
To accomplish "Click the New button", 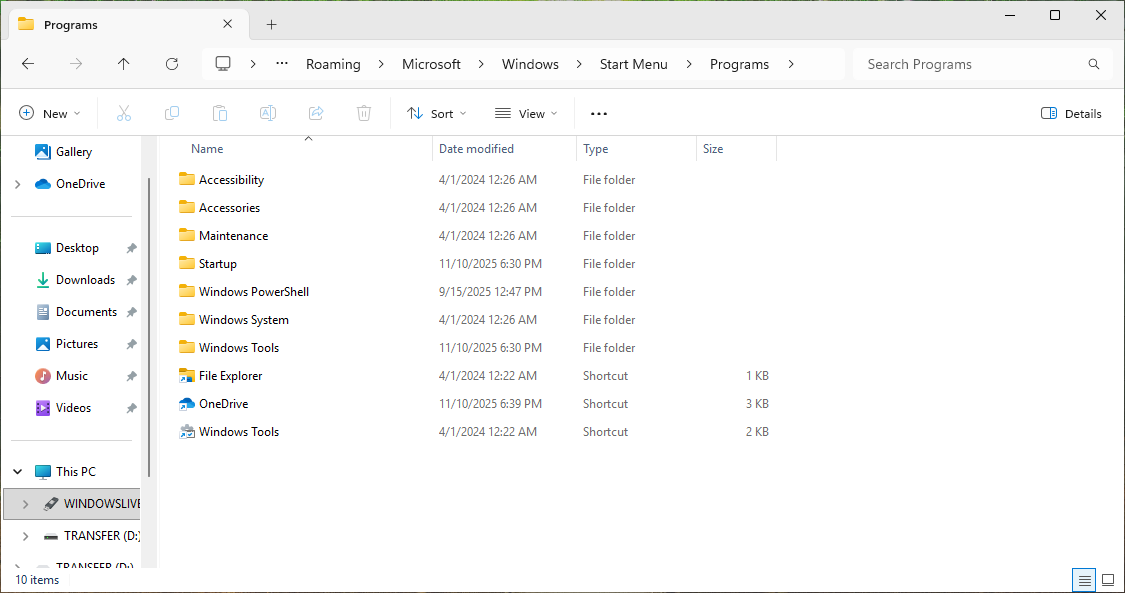I will tap(50, 114).
